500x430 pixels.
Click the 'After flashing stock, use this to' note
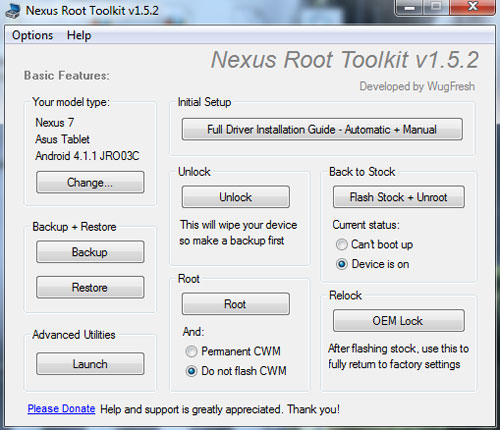pyautogui.click(x=398, y=348)
